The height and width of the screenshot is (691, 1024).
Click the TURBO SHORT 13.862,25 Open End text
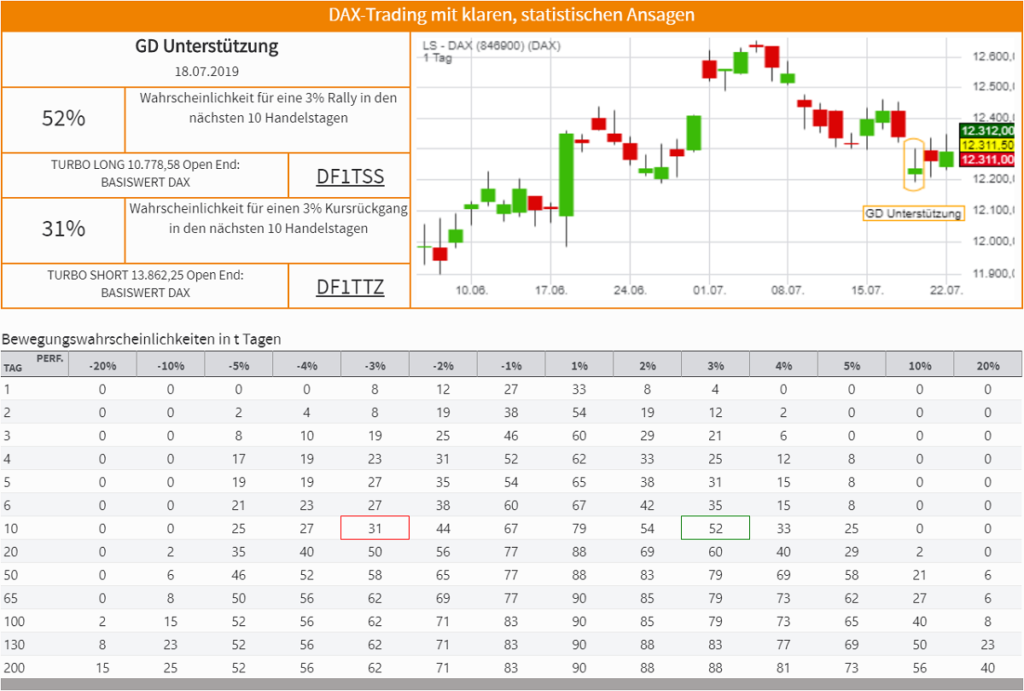tap(146, 275)
